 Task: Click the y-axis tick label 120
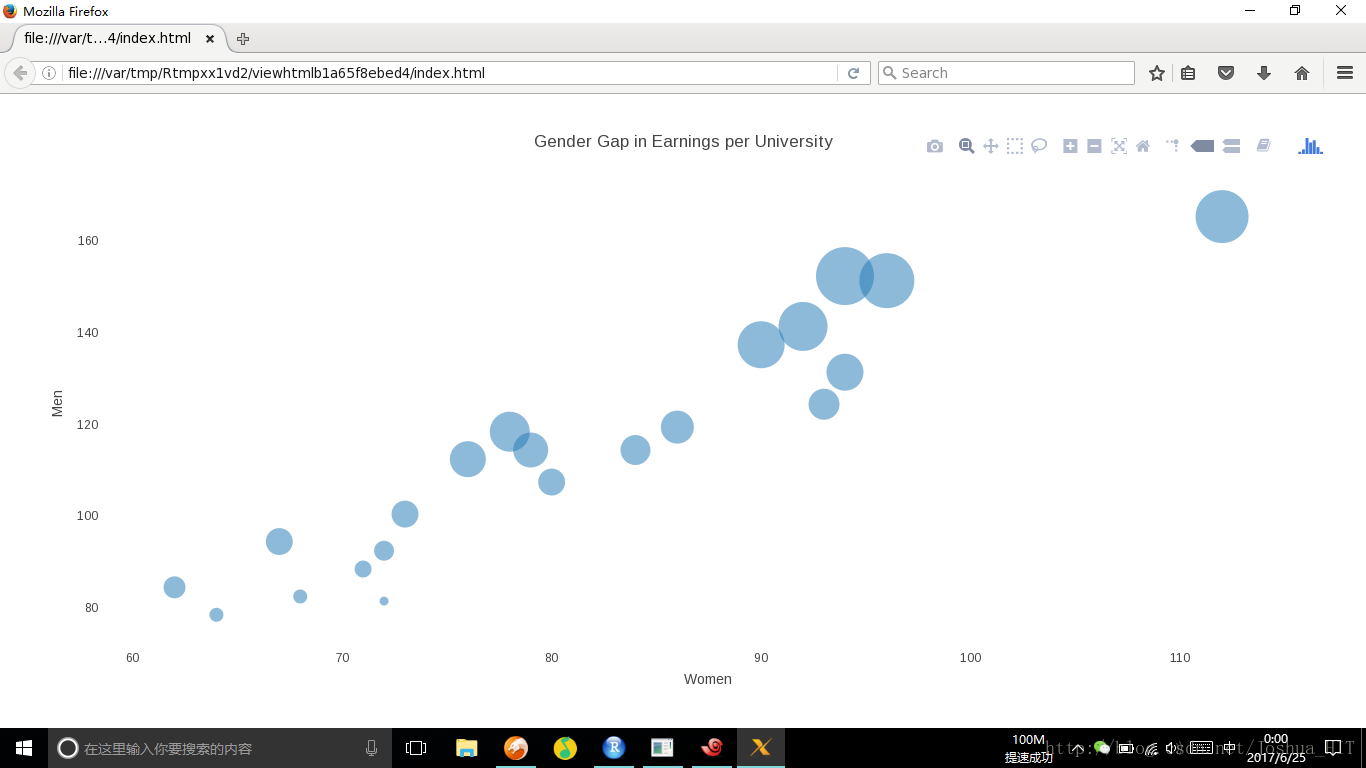click(x=87, y=425)
